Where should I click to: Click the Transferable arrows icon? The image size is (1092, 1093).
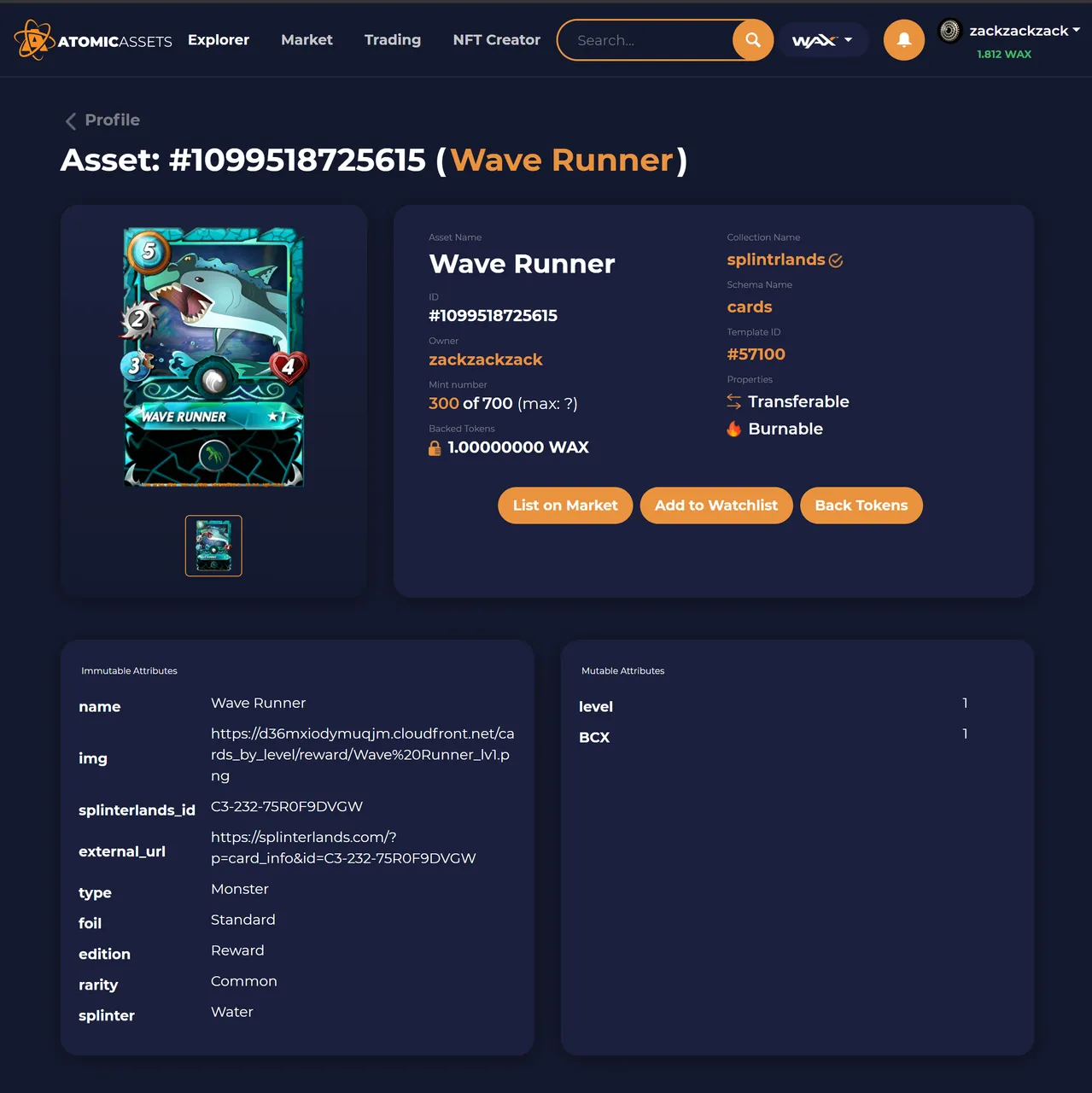(734, 401)
